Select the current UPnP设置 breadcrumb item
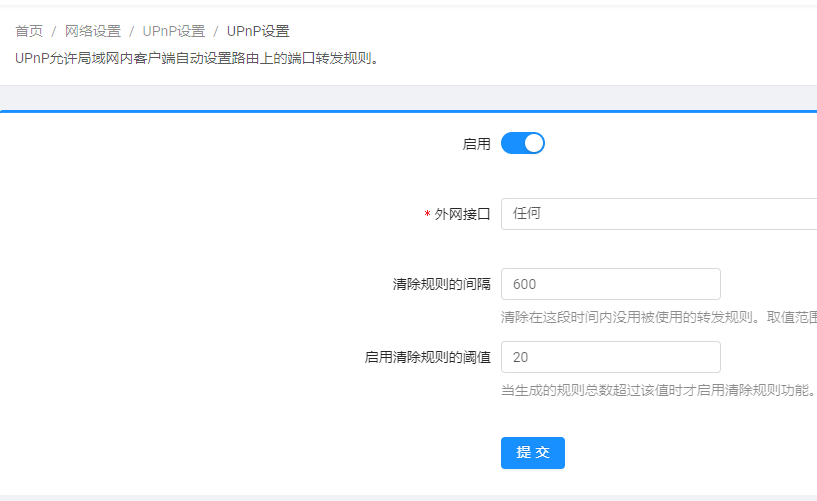This screenshot has width=817, height=501. point(258,31)
